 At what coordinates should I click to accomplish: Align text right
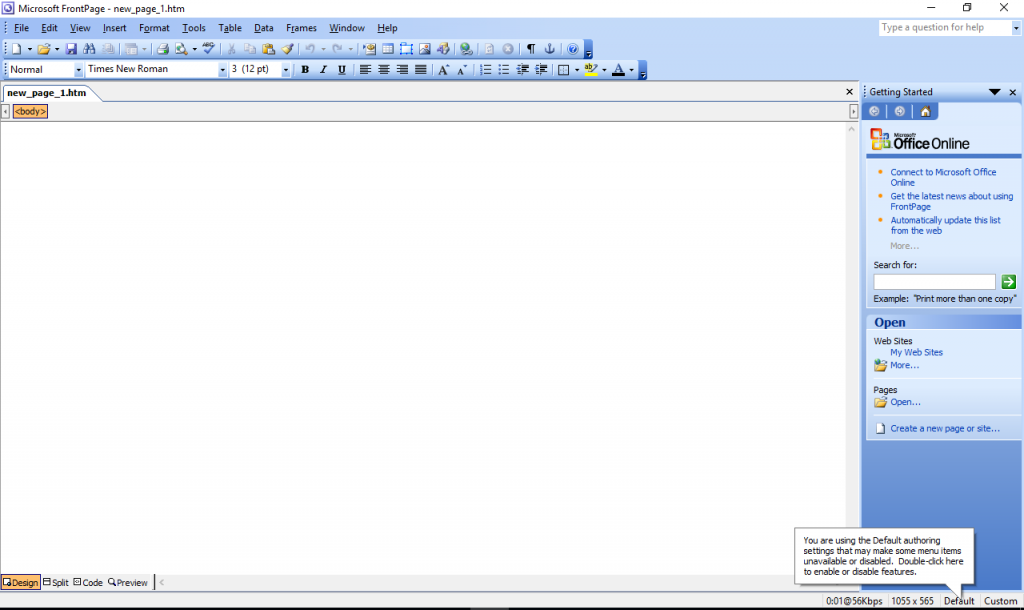coord(402,70)
